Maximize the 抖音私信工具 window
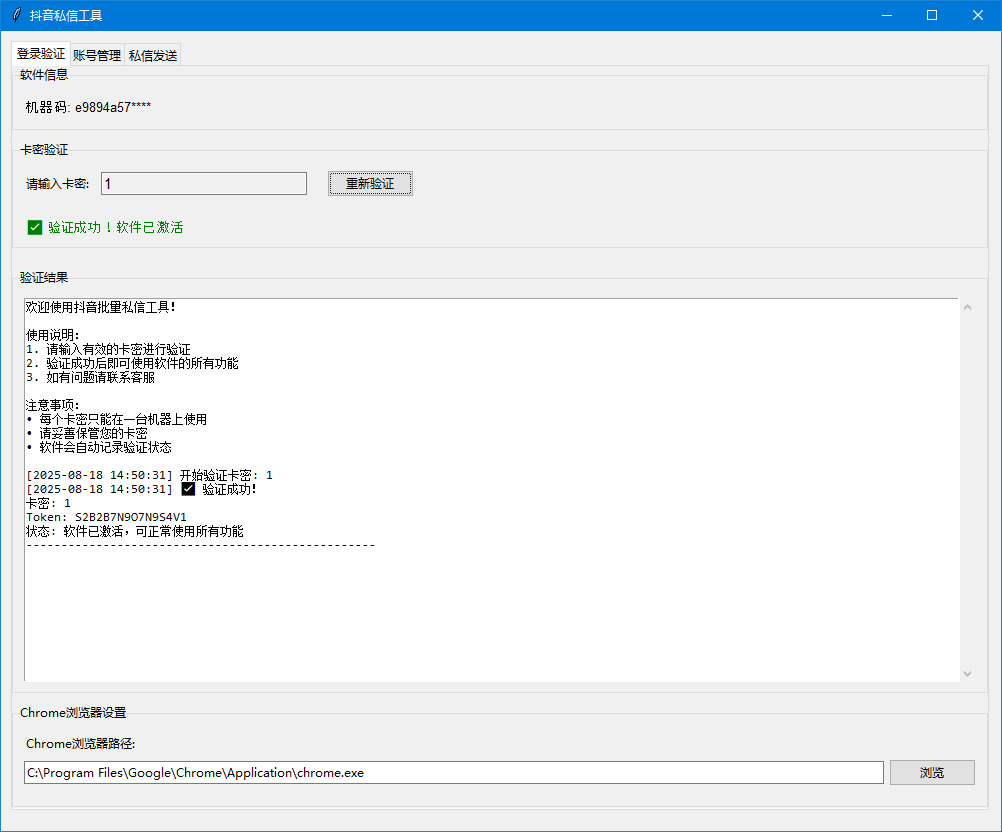Screen dimensions: 1002x832 (x=932, y=15)
